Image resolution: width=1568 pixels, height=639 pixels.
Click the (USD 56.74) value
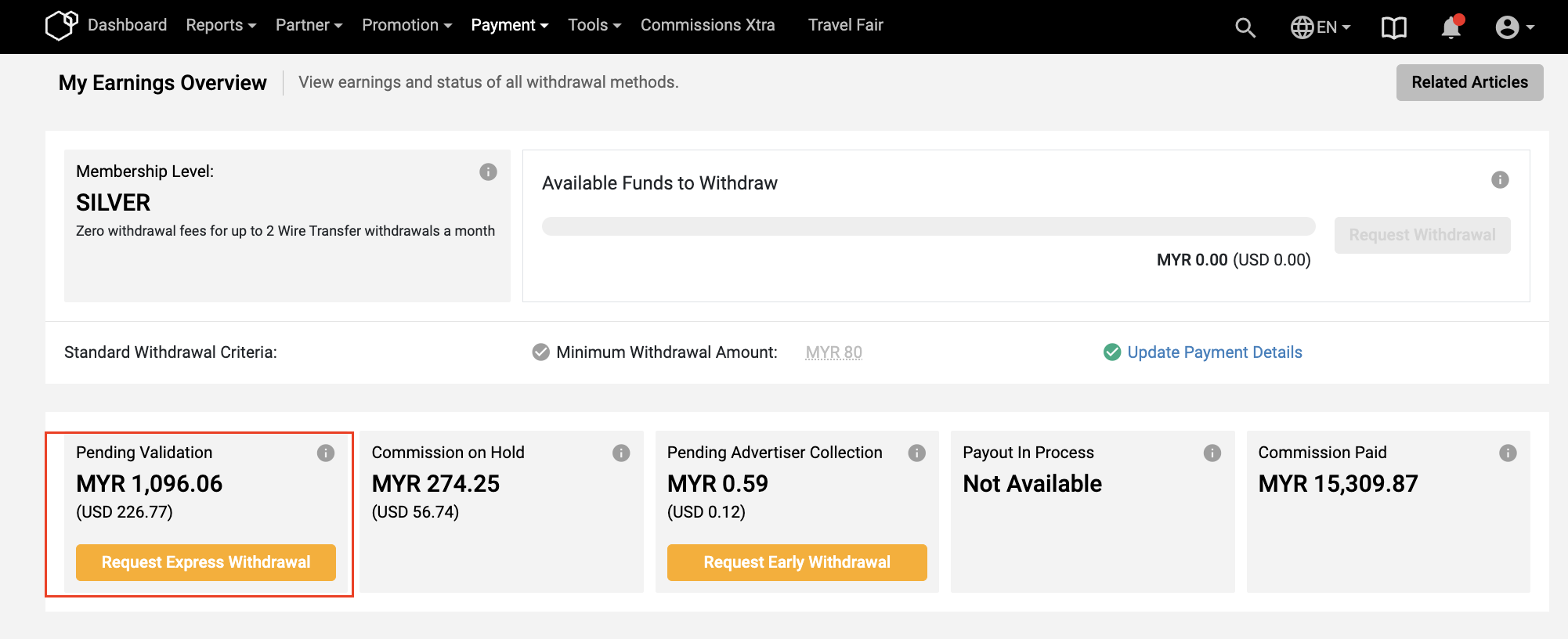(415, 512)
